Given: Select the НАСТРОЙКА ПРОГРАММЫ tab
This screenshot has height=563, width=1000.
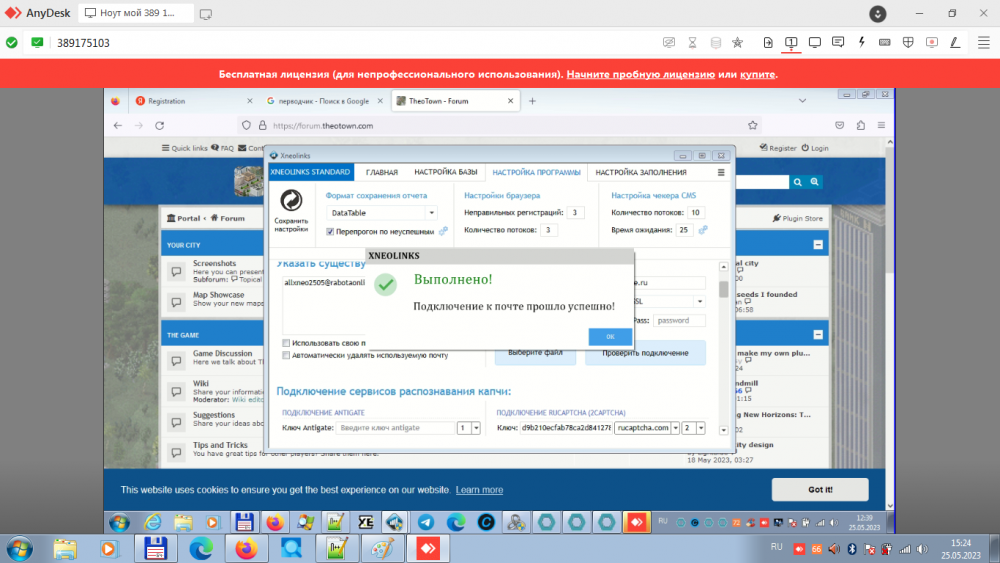Looking at the screenshot, I should pyautogui.click(x=536, y=172).
